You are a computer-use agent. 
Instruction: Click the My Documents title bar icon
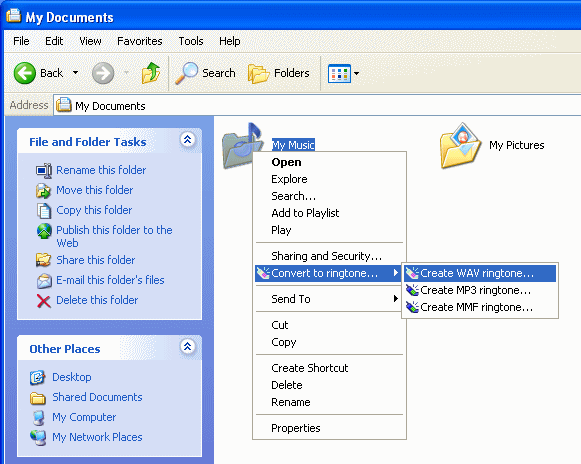14,16
